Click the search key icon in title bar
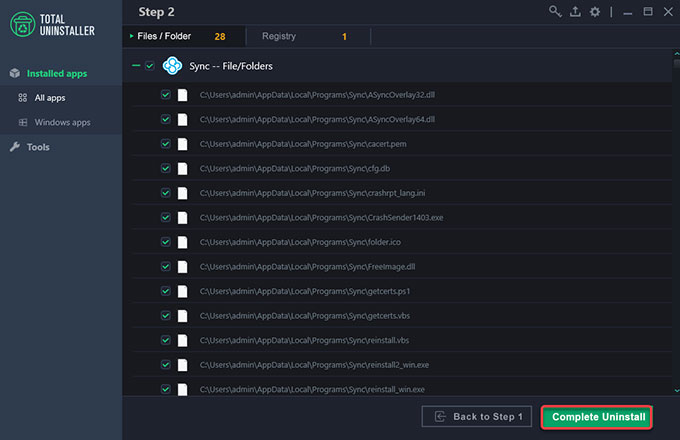The image size is (680, 440). coord(555,12)
